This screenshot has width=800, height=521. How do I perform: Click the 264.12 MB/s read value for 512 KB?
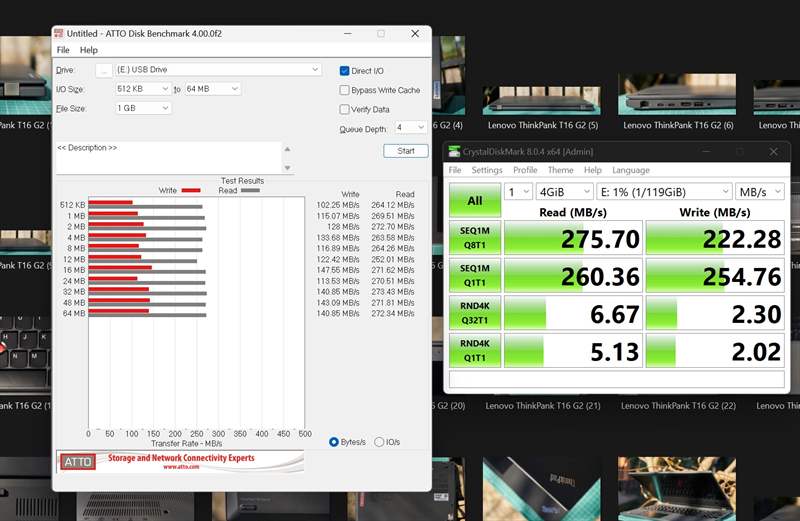[392, 205]
